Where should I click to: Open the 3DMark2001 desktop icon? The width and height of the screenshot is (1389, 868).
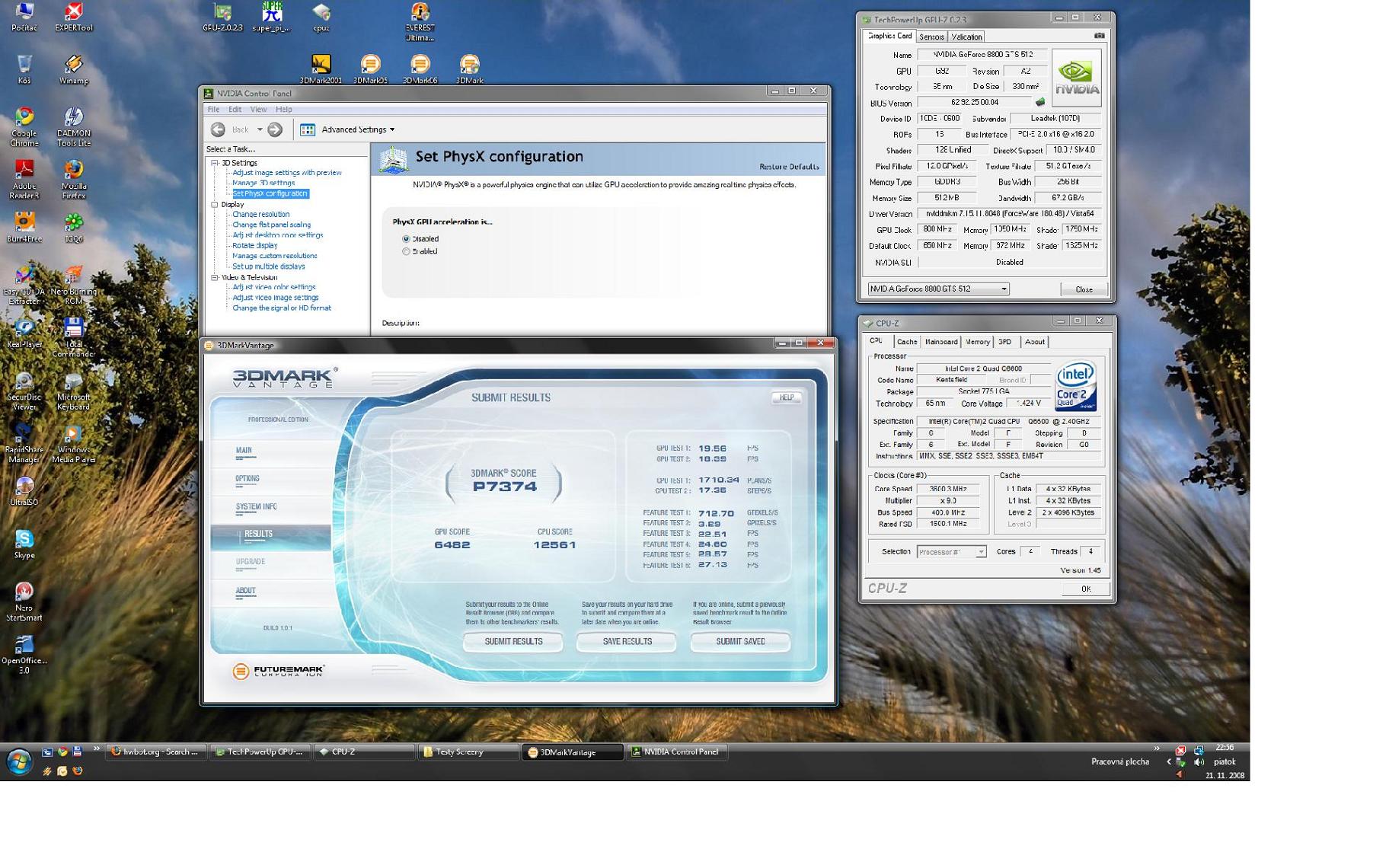click(321, 69)
